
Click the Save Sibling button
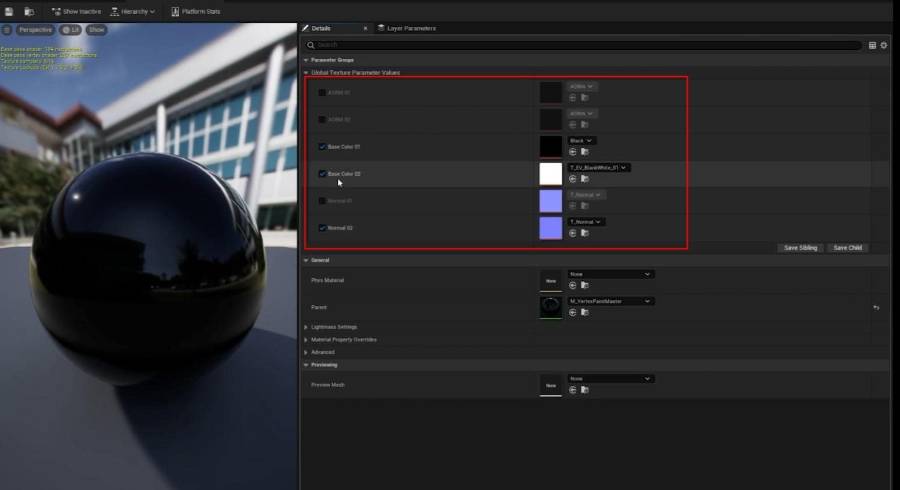(800, 248)
